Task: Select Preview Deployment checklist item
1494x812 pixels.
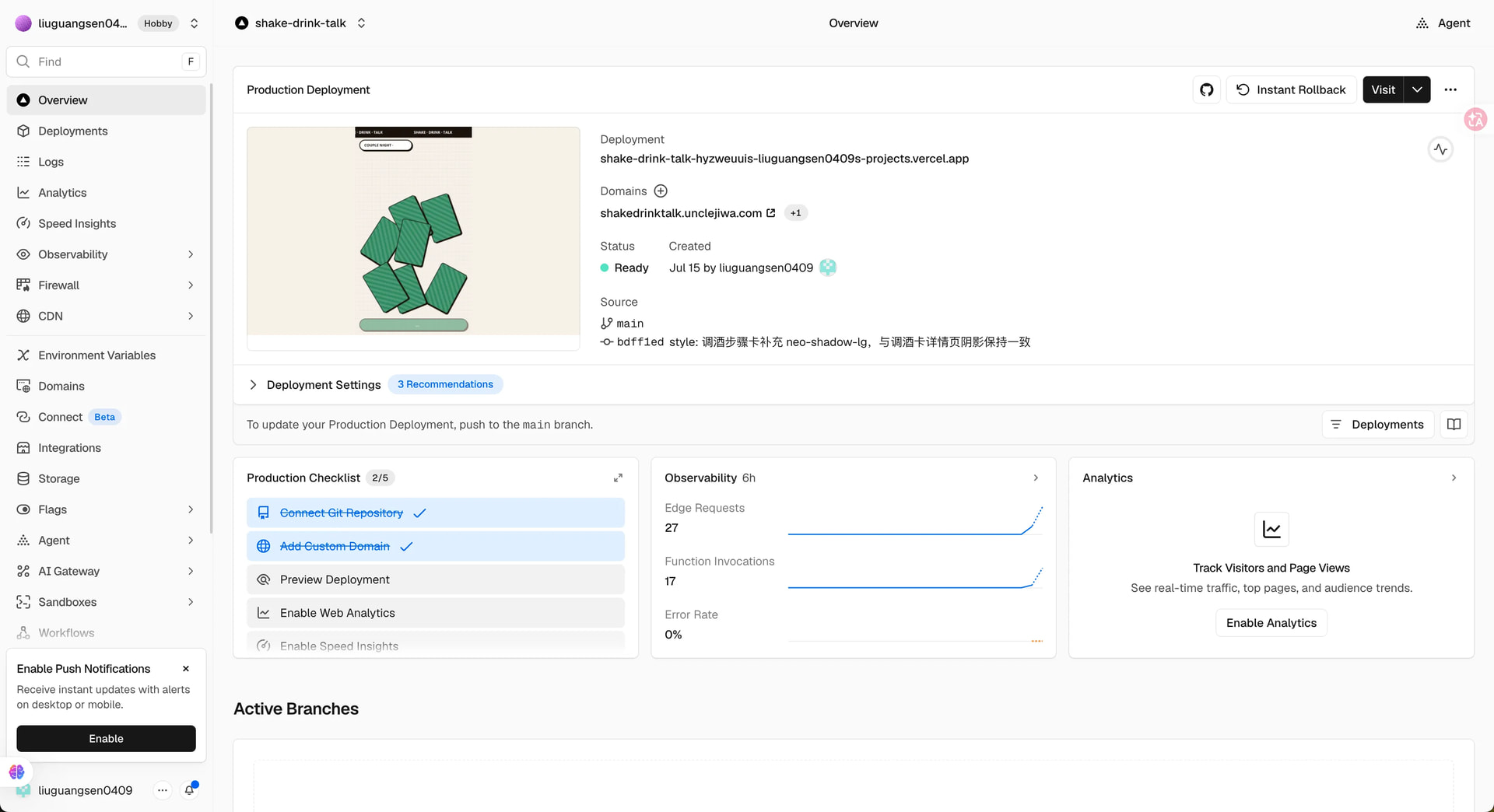Action: click(436, 580)
